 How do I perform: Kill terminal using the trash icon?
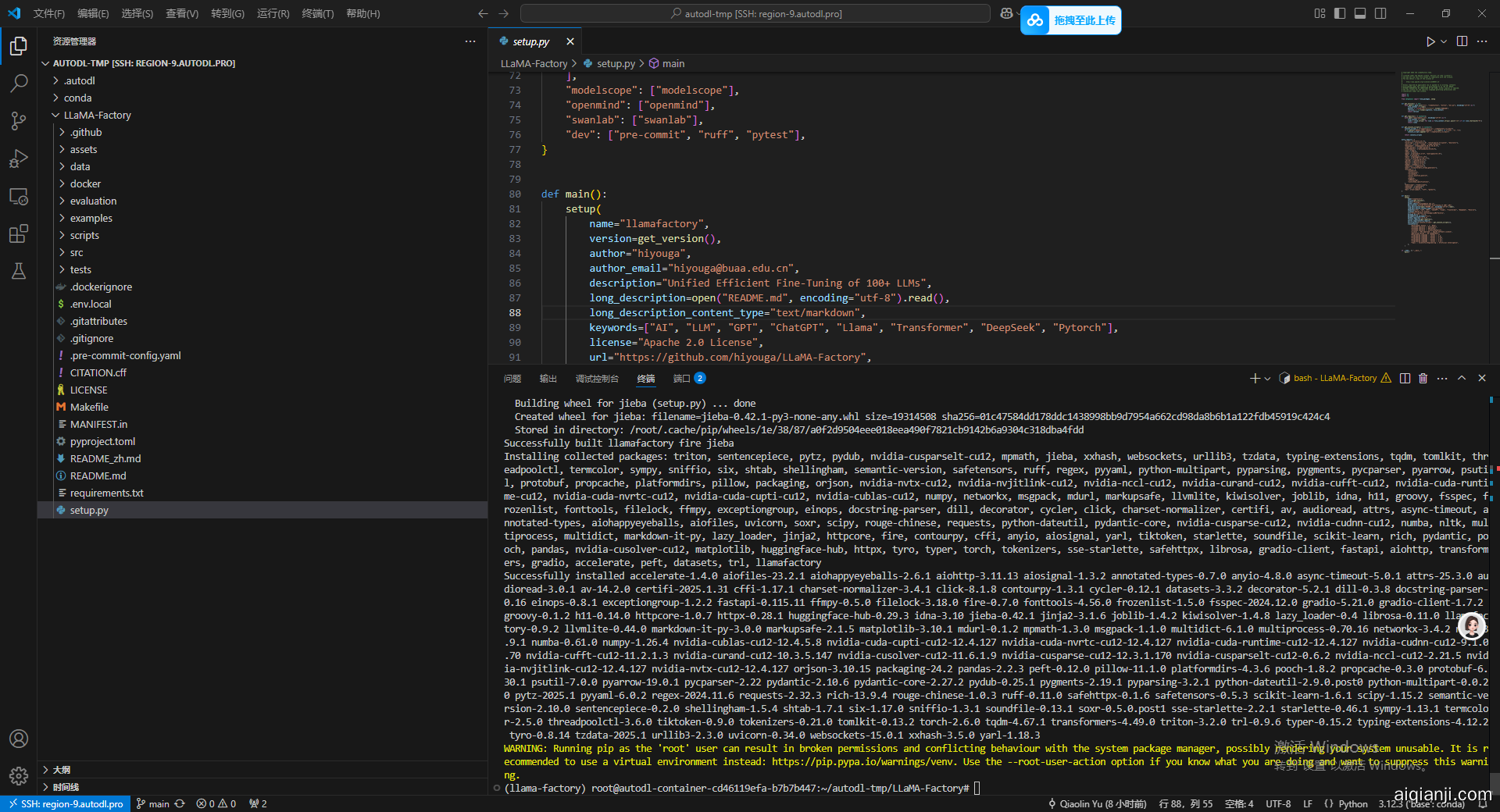(1423, 378)
